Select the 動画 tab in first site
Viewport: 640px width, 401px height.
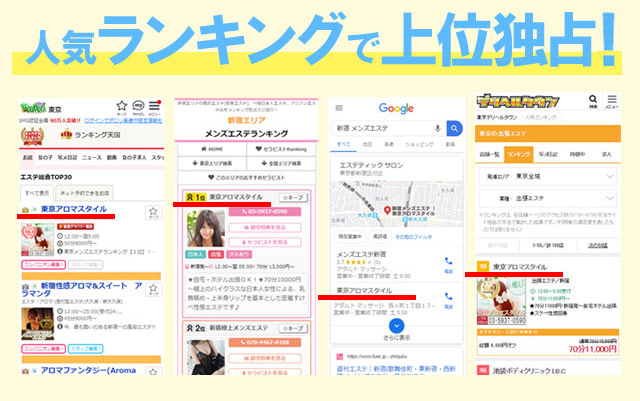coord(111,158)
